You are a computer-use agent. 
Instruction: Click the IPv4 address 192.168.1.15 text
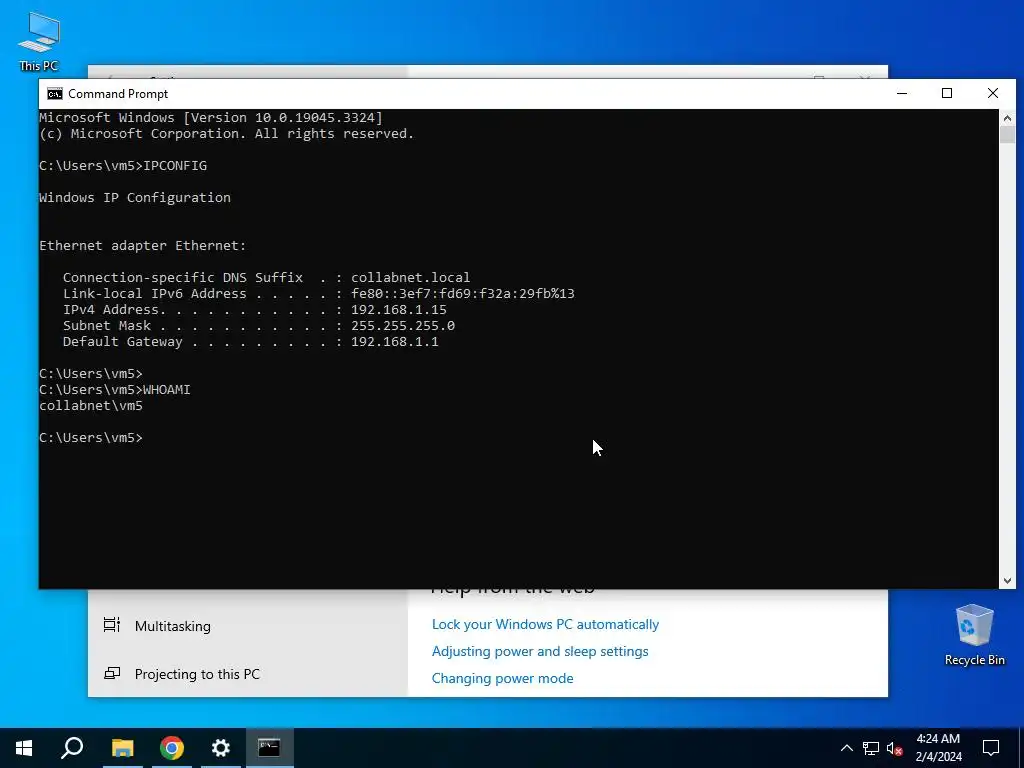399,310
